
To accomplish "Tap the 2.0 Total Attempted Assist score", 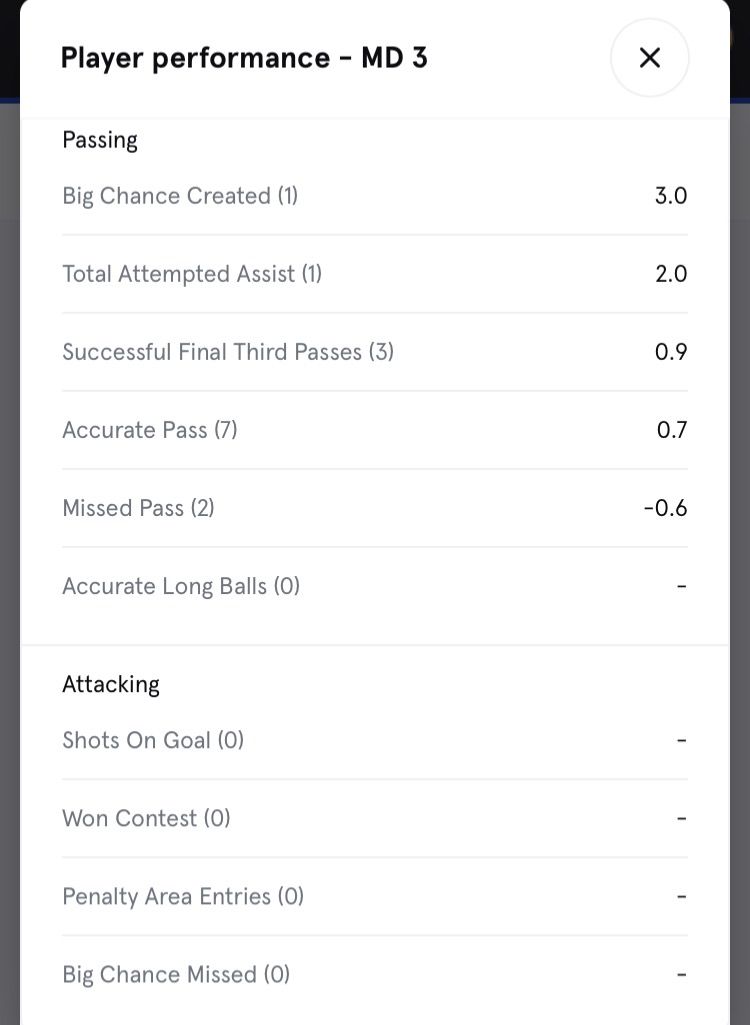I will point(670,274).
